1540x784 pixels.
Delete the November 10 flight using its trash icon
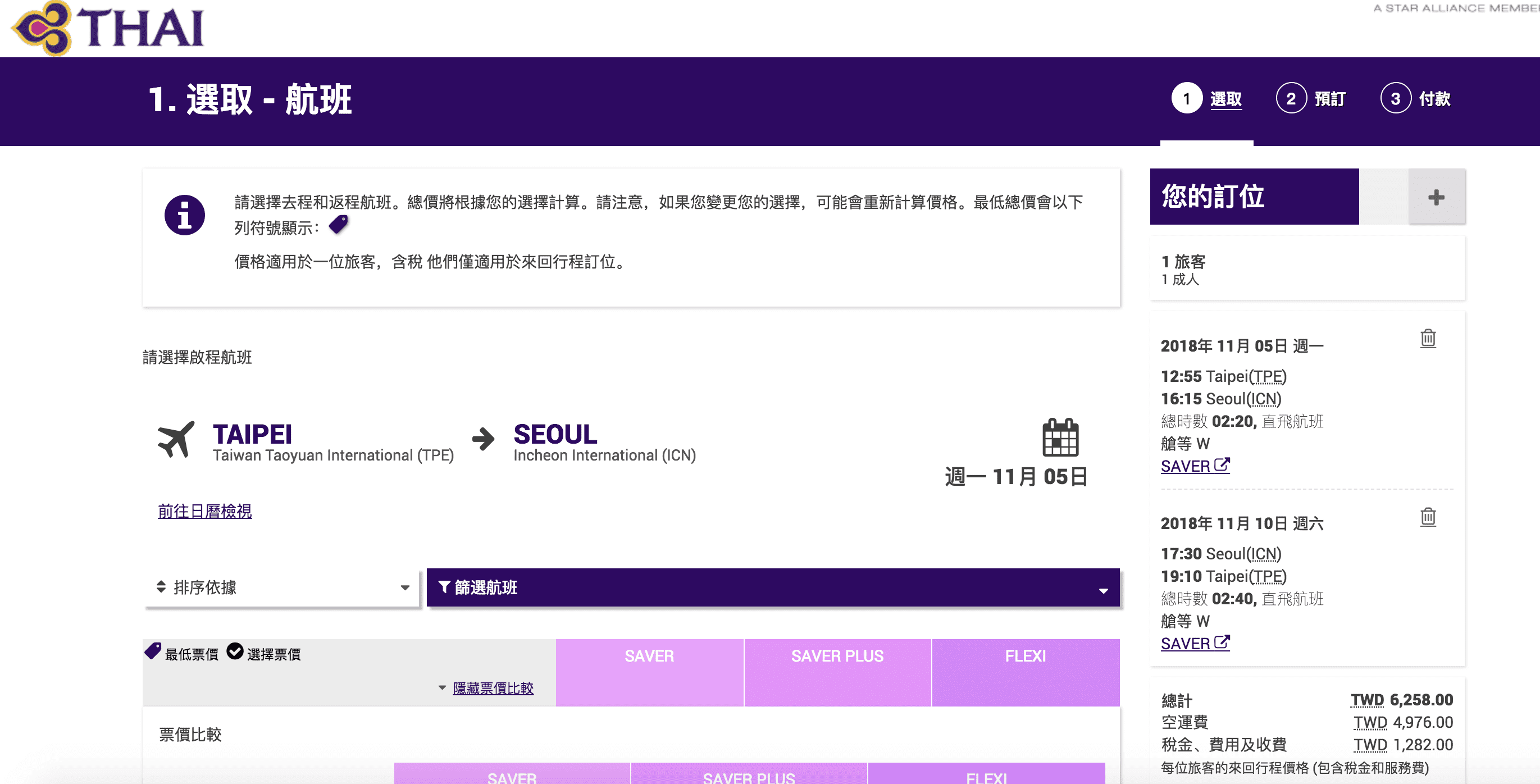(x=1428, y=517)
